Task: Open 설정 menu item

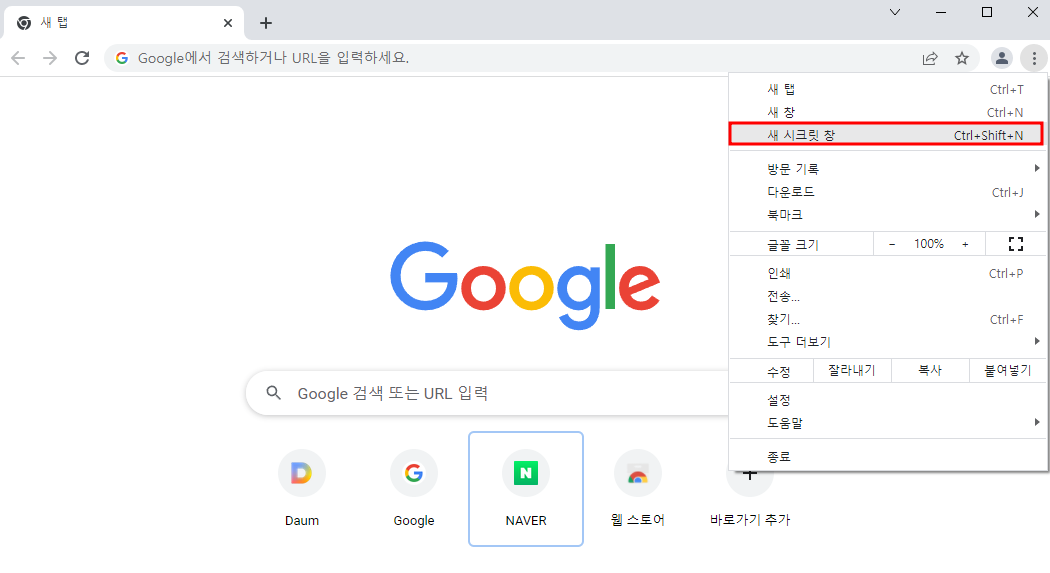Action: coord(888,400)
